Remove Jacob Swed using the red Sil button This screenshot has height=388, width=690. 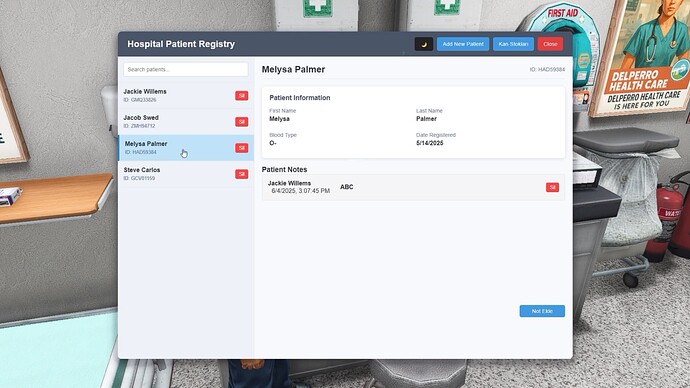coord(242,121)
